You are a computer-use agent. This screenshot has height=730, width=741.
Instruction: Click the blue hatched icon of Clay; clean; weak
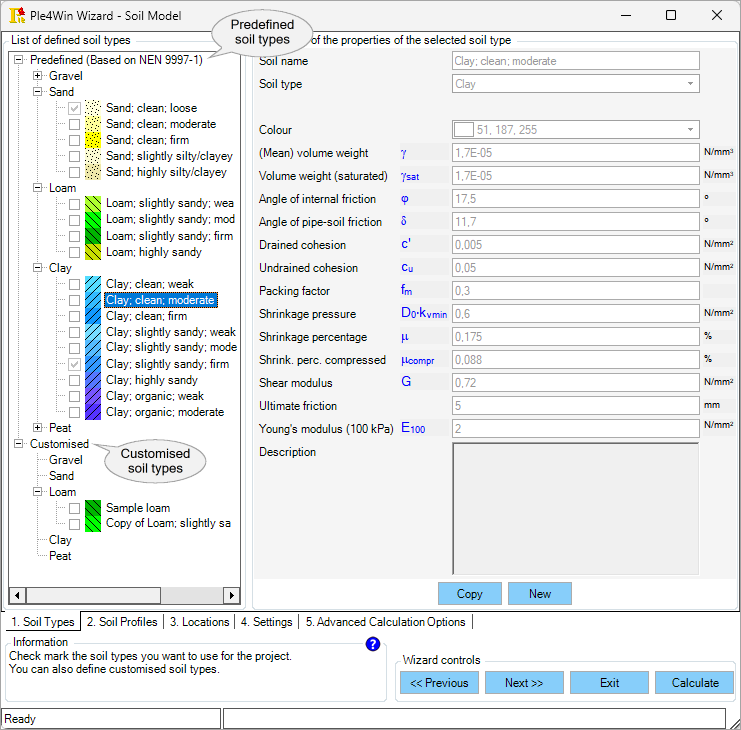94,284
